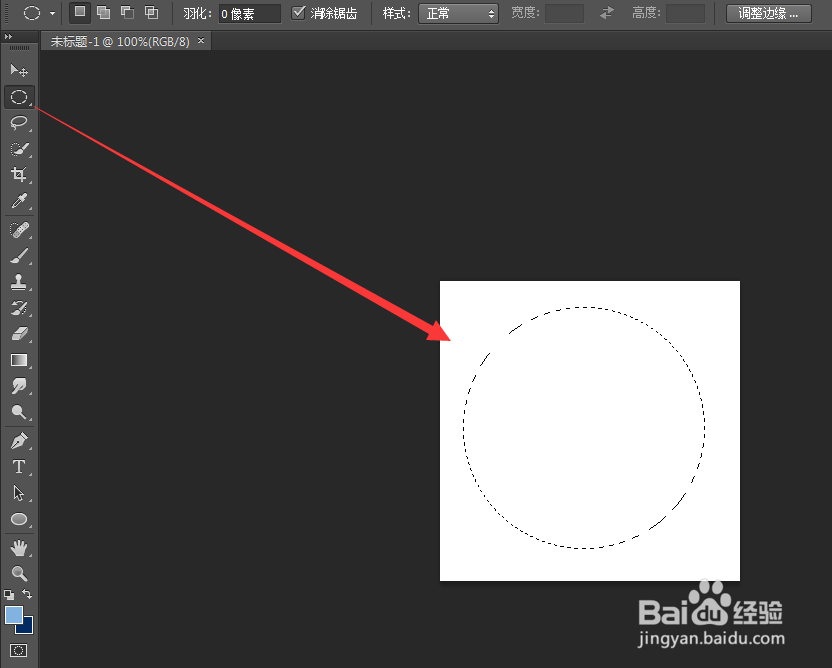Switch to the 未标题-1 document tab
This screenshot has width=832, height=668.
119,41
